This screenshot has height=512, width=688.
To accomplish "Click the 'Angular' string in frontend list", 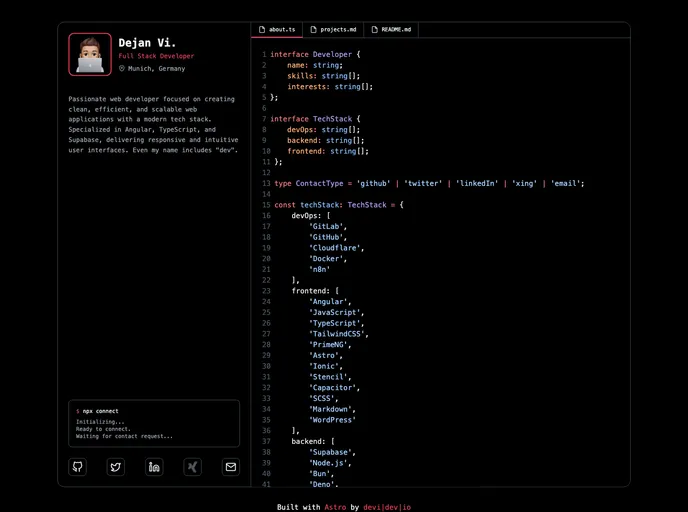I will (x=330, y=302).
